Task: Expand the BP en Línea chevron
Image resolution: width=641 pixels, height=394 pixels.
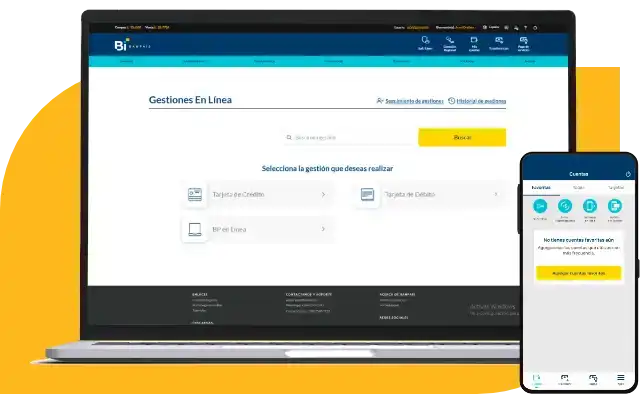Action: coord(323,229)
